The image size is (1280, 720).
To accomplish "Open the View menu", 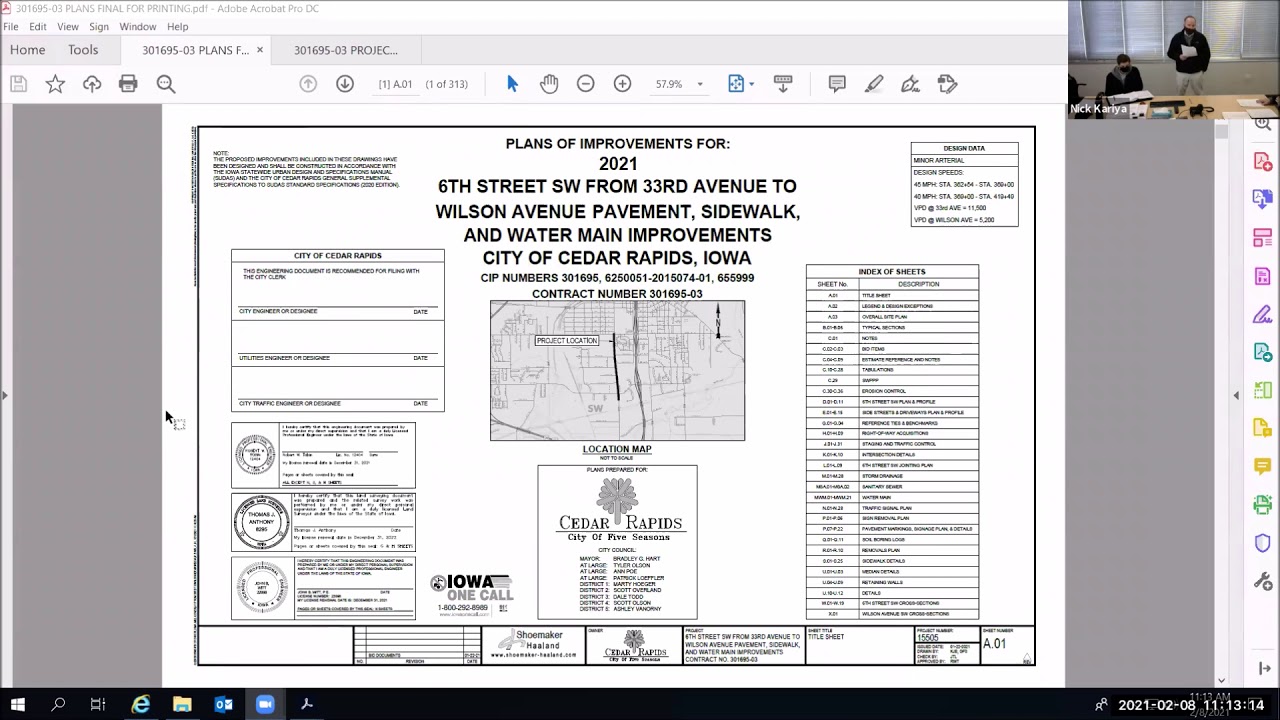I will point(68,26).
